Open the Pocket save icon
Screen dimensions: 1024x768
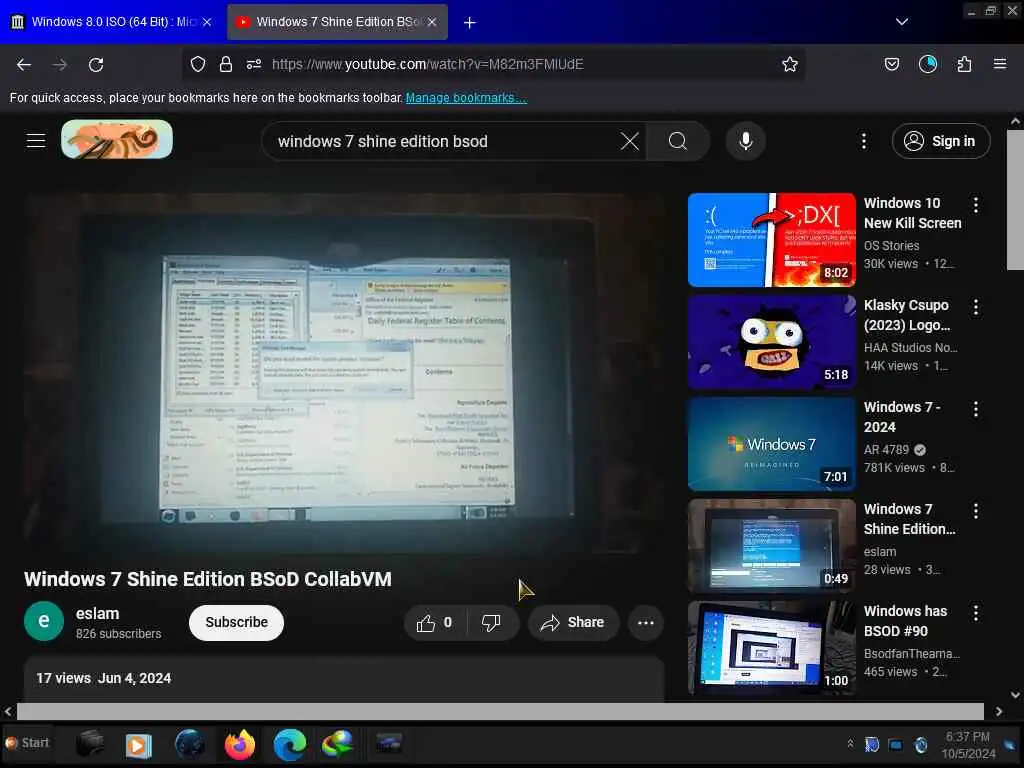coord(891,64)
